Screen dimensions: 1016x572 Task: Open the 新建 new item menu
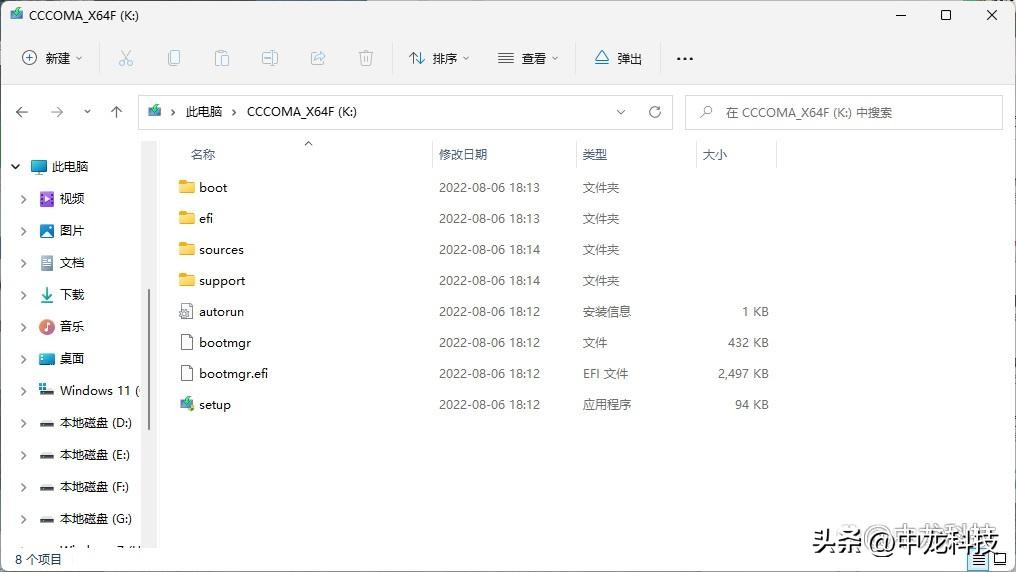click(x=52, y=58)
